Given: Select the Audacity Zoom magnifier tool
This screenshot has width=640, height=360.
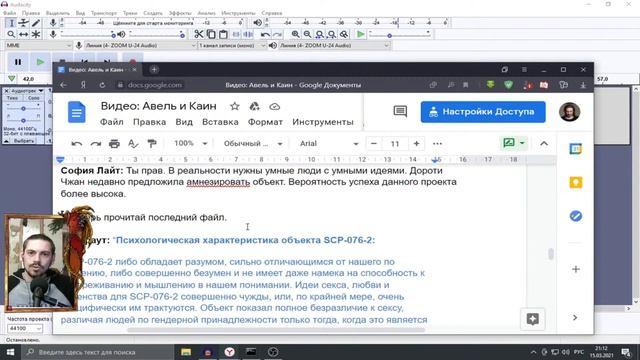Looking at the screenshot, I should pyautogui.click(x=11, y=35).
